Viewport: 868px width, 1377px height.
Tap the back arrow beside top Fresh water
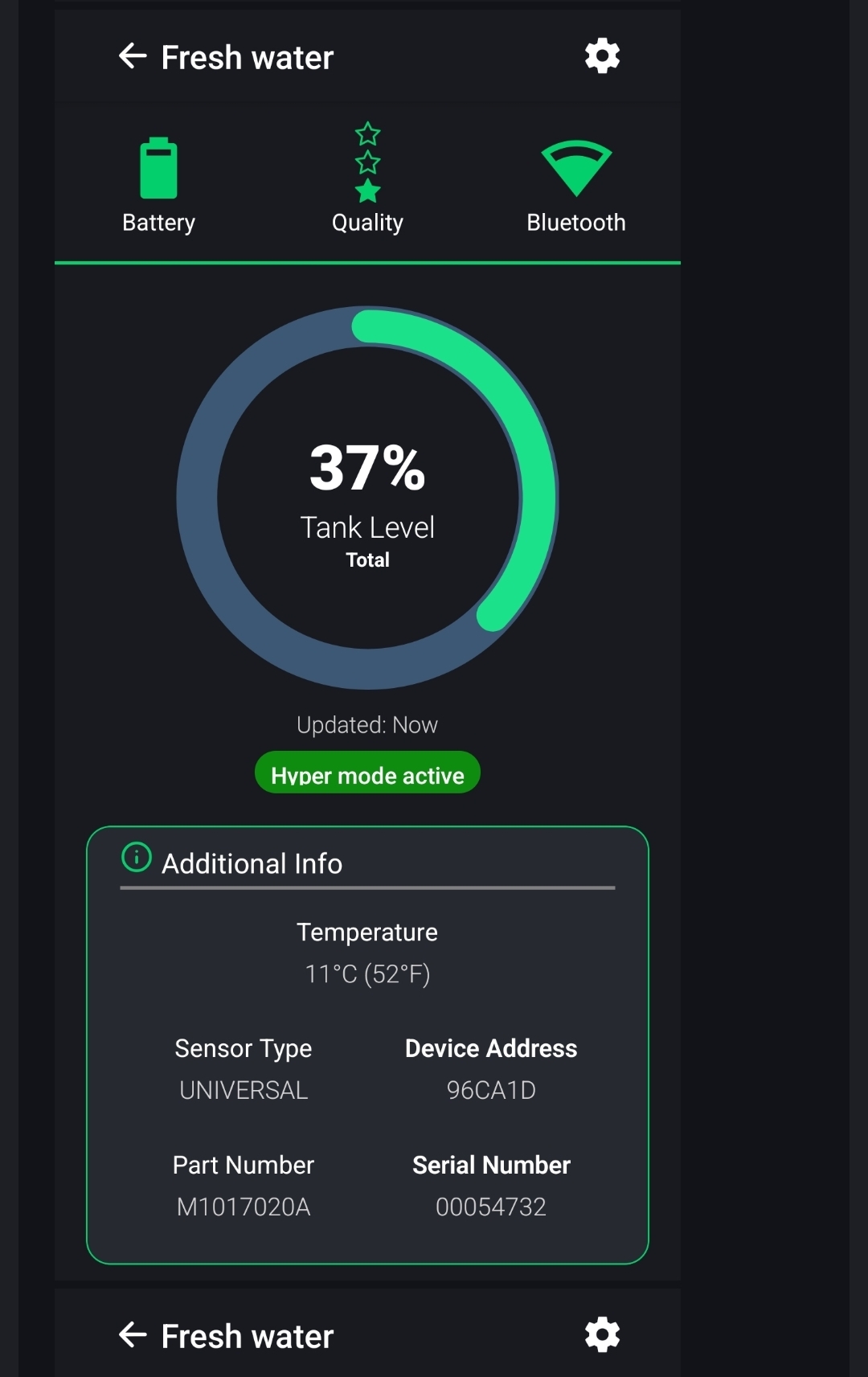click(133, 56)
